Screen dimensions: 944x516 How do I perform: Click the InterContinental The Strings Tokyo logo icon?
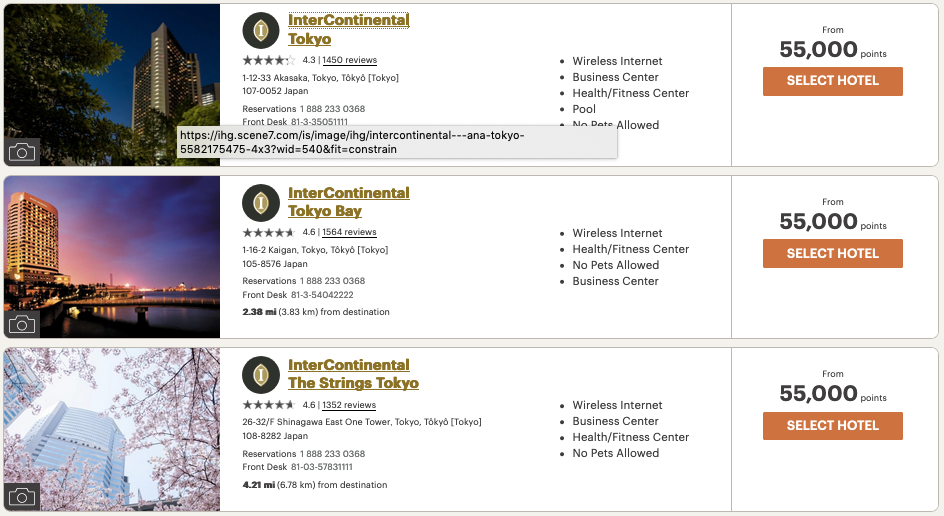pos(261,374)
